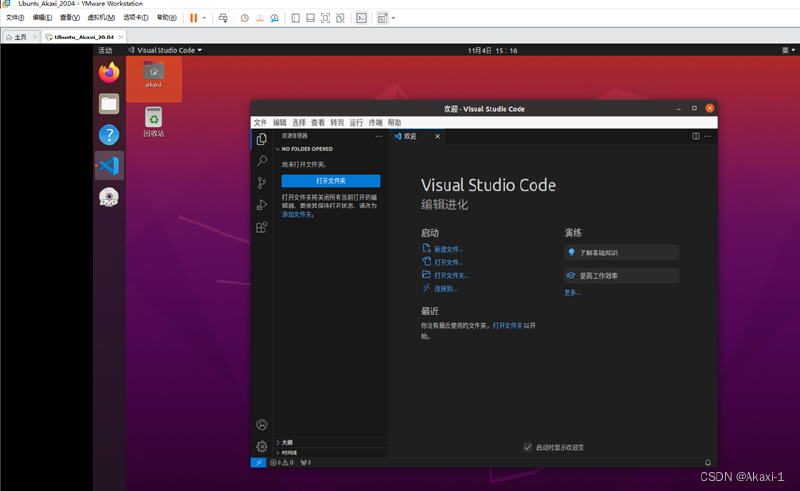
Task: Open the 选择 menu in VS Code
Action: [299, 122]
